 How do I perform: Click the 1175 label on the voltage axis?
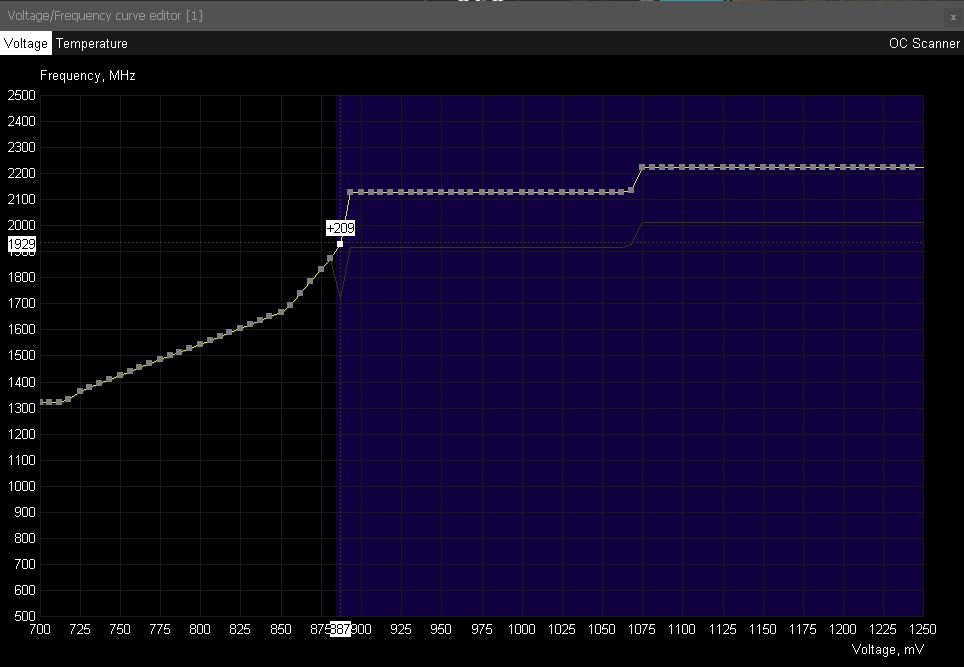[x=802, y=629]
